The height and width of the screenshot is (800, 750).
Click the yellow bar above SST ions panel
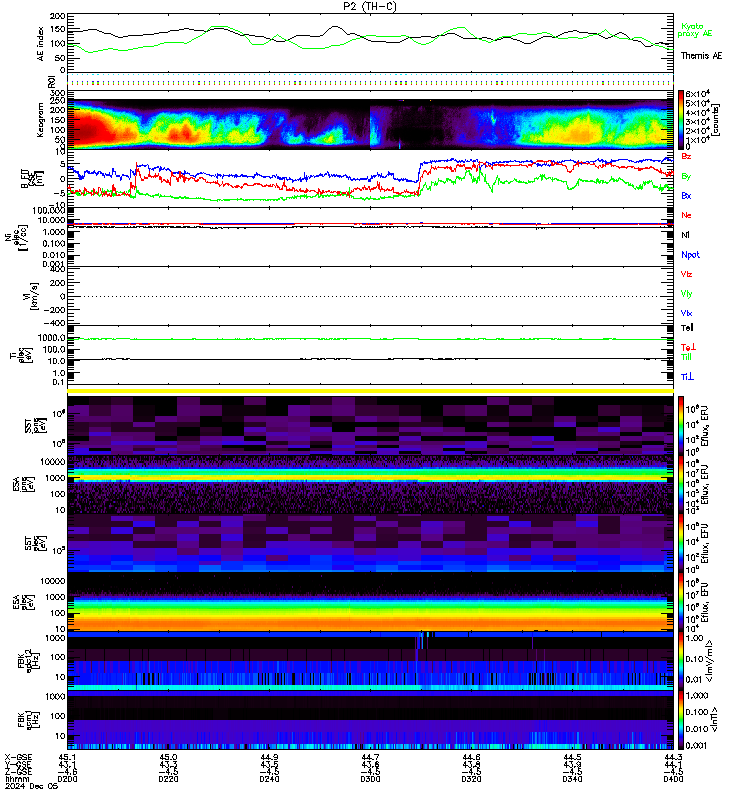pyautogui.click(x=370, y=391)
